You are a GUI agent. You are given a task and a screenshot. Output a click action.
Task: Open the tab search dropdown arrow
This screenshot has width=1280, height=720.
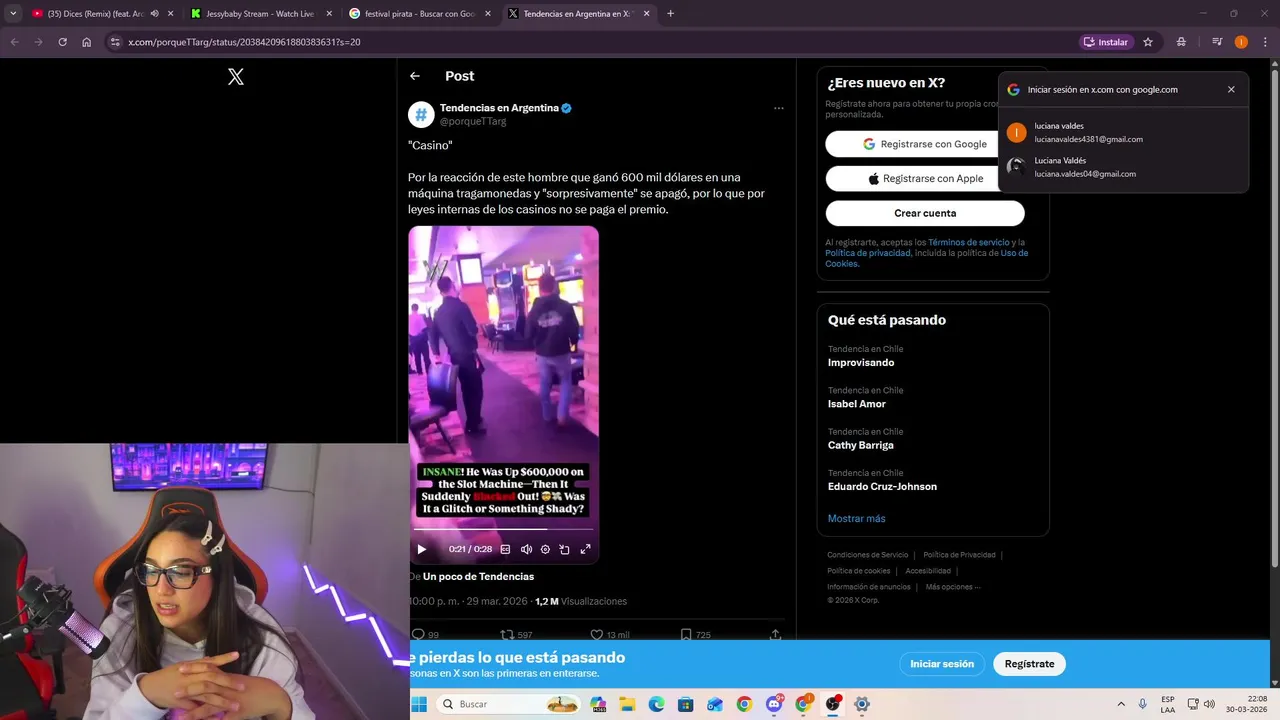pyautogui.click(x=13, y=14)
